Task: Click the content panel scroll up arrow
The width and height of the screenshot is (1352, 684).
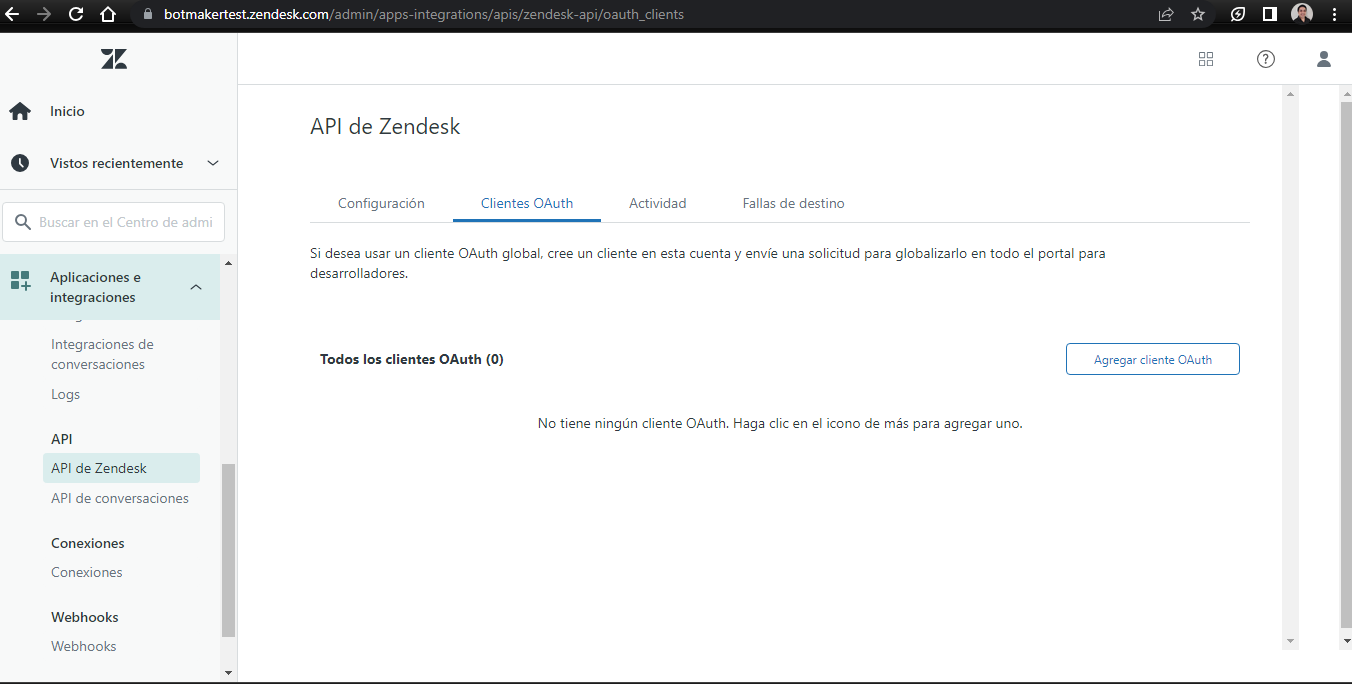Action: click(1290, 94)
